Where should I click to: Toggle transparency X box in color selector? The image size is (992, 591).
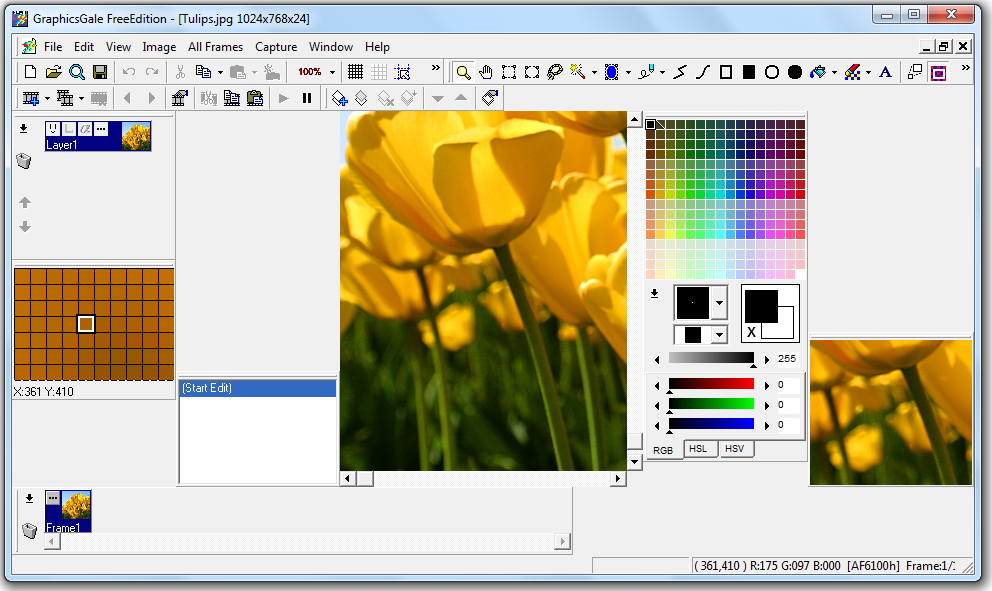point(752,332)
